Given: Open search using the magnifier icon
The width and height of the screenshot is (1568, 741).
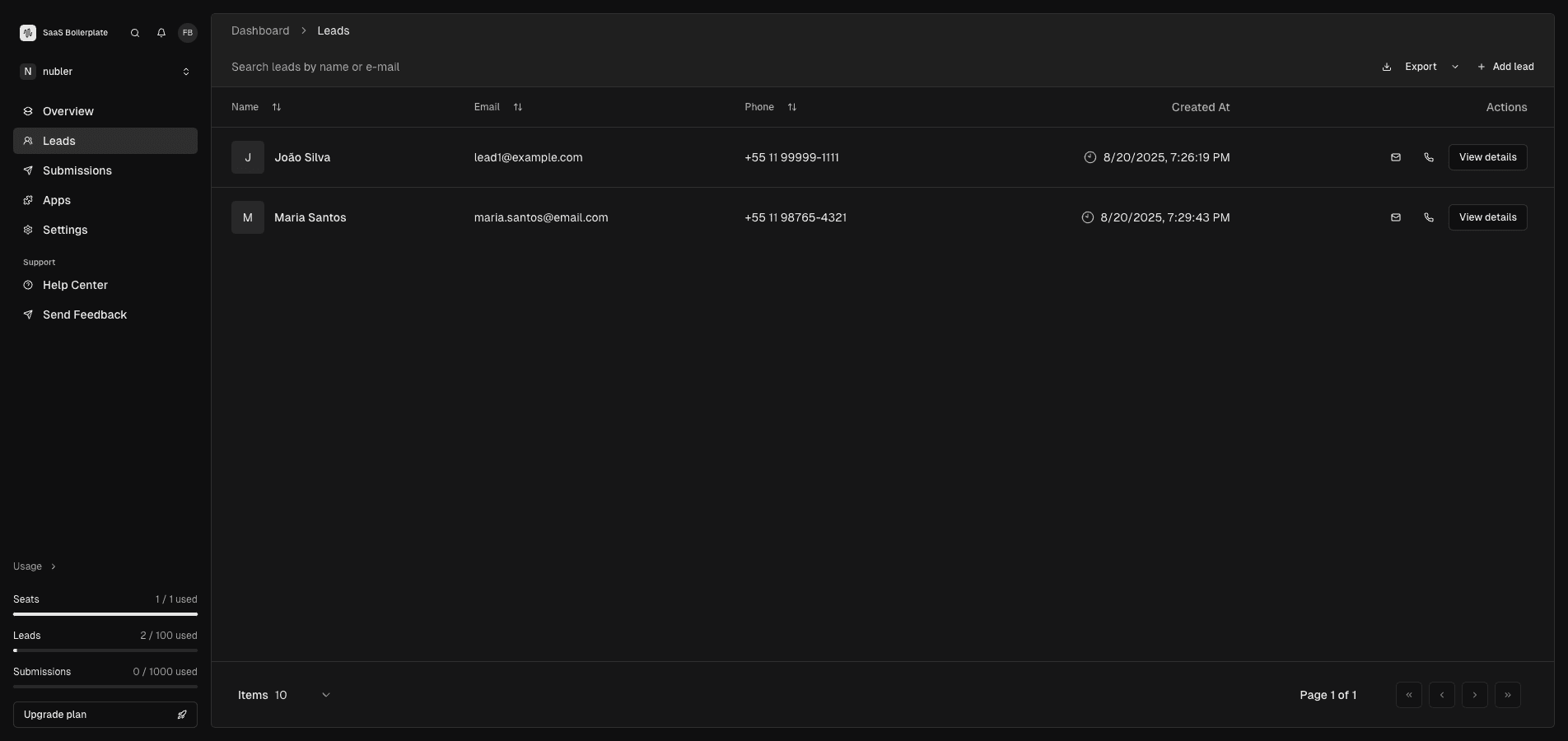Looking at the screenshot, I should (134, 33).
